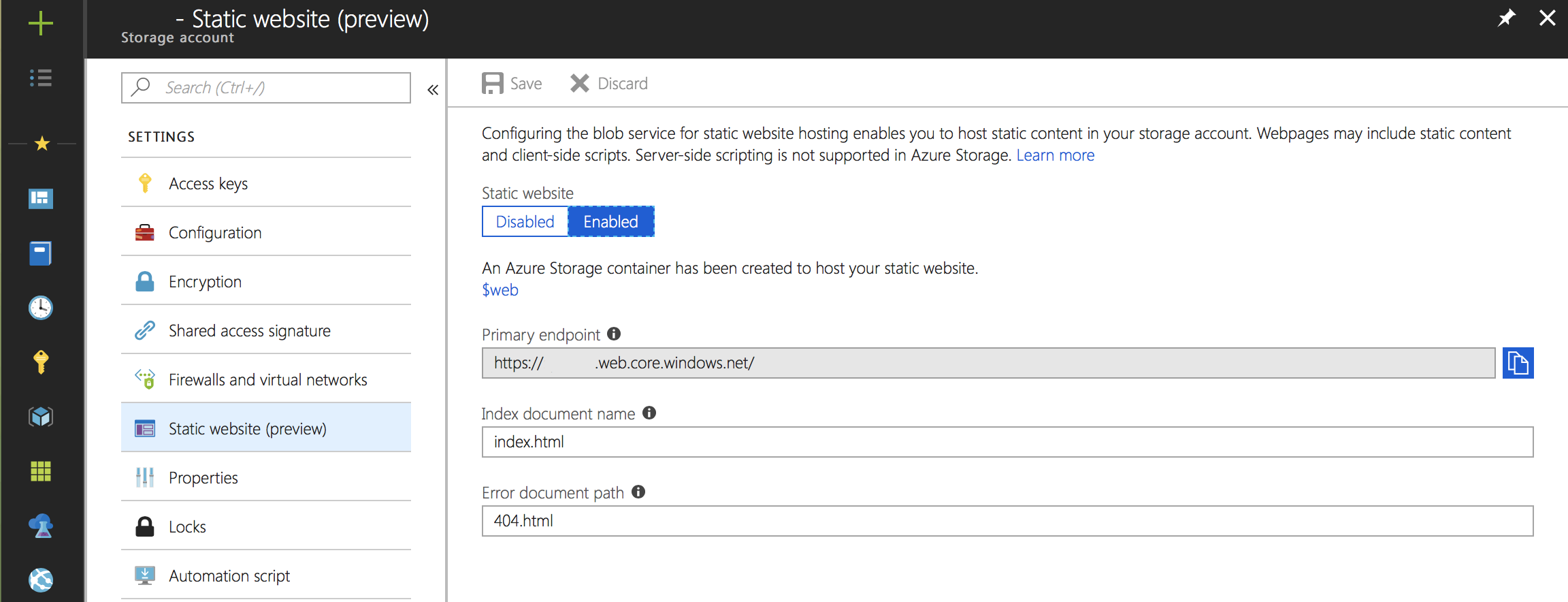Click the yellow Favorites star icon

tap(42, 144)
